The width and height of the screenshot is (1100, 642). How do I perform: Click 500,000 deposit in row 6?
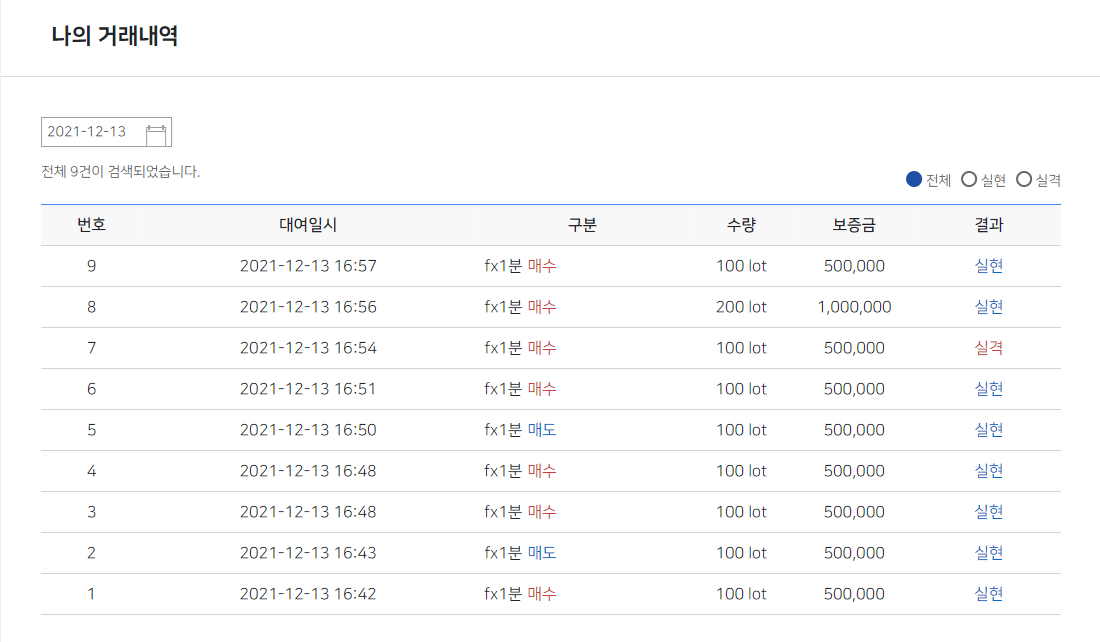[x=854, y=389]
